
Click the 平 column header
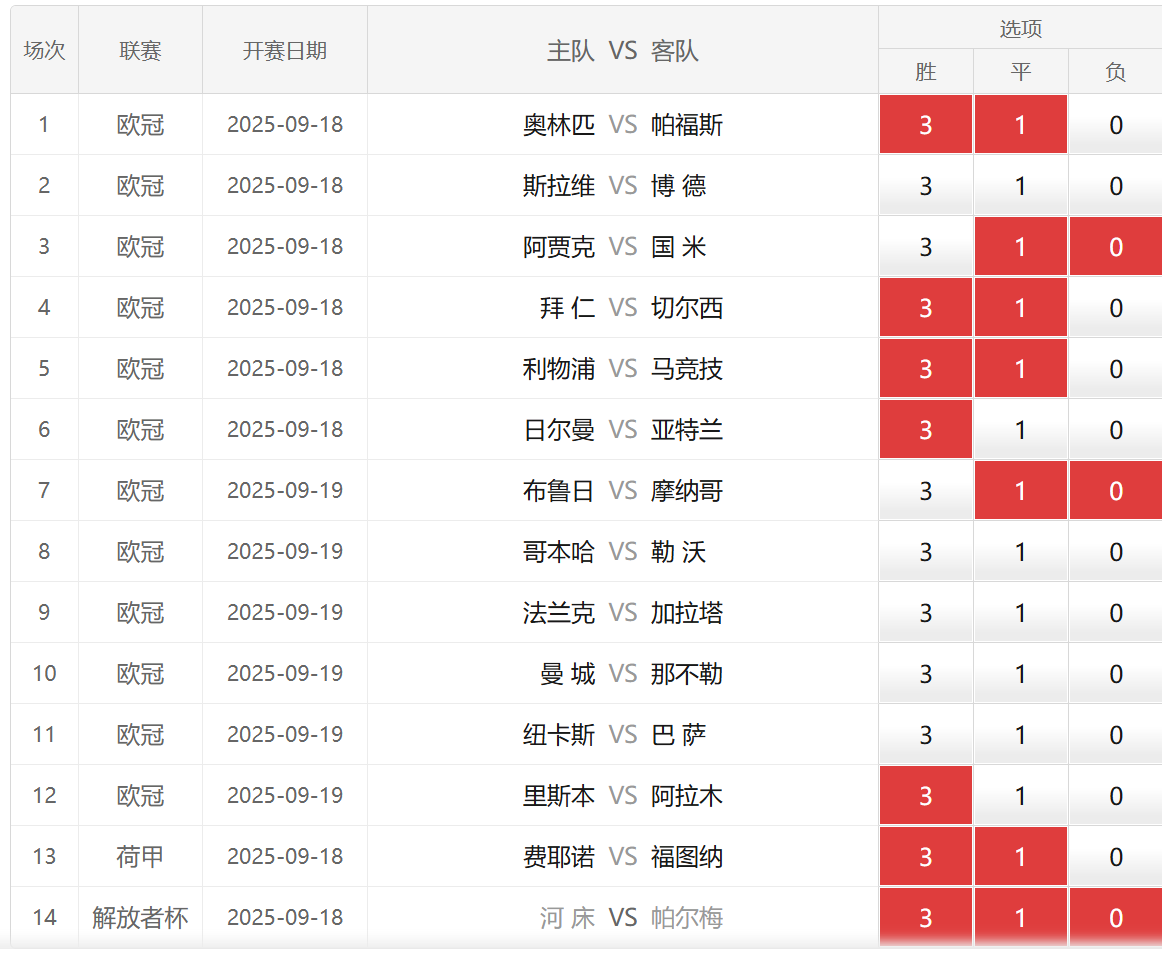pos(1020,72)
